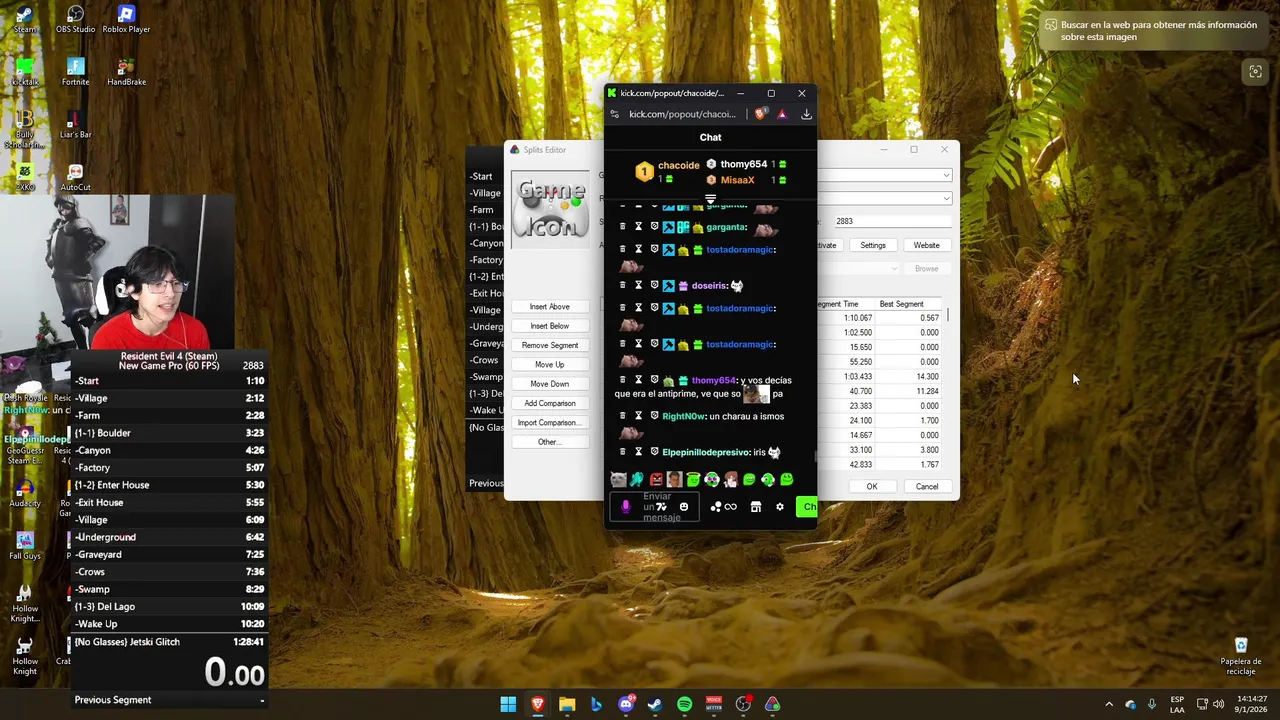The image size is (1280, 720).
Task: Select the (1-3) Del Lago split in LiveSplit
Action: click(x=168, y=606)
